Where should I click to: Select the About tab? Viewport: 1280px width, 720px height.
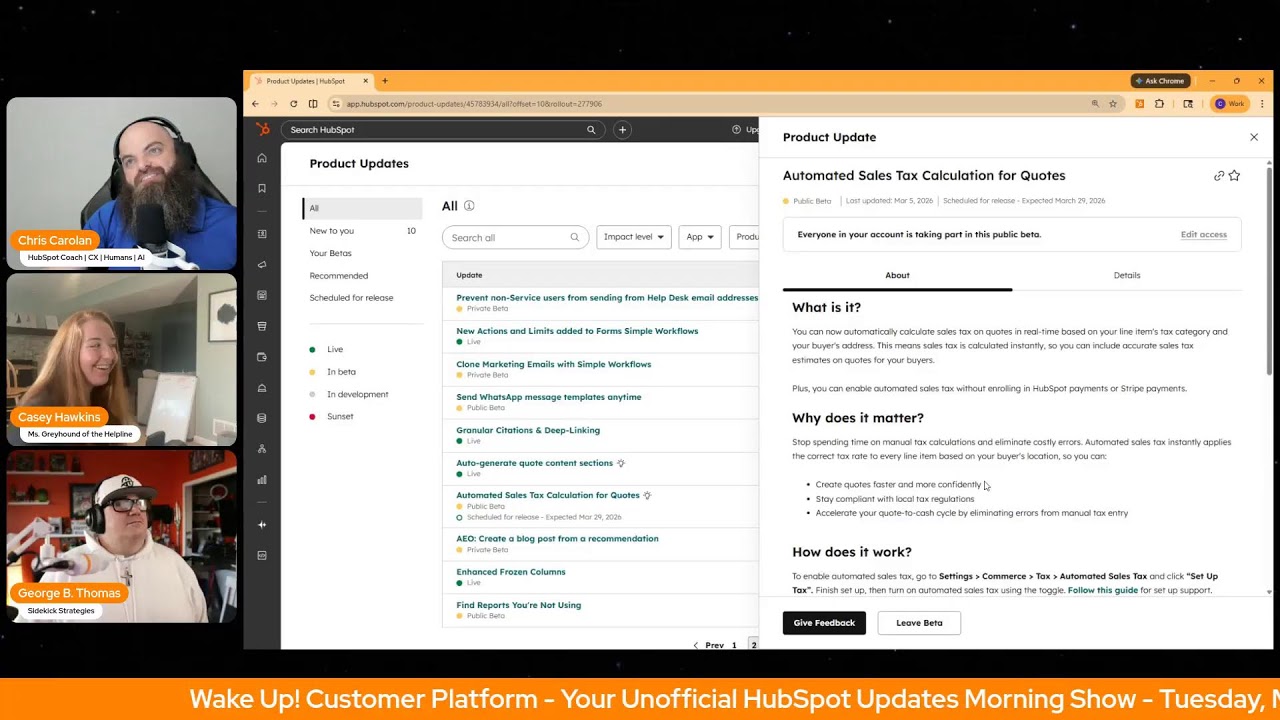(897, 275)
